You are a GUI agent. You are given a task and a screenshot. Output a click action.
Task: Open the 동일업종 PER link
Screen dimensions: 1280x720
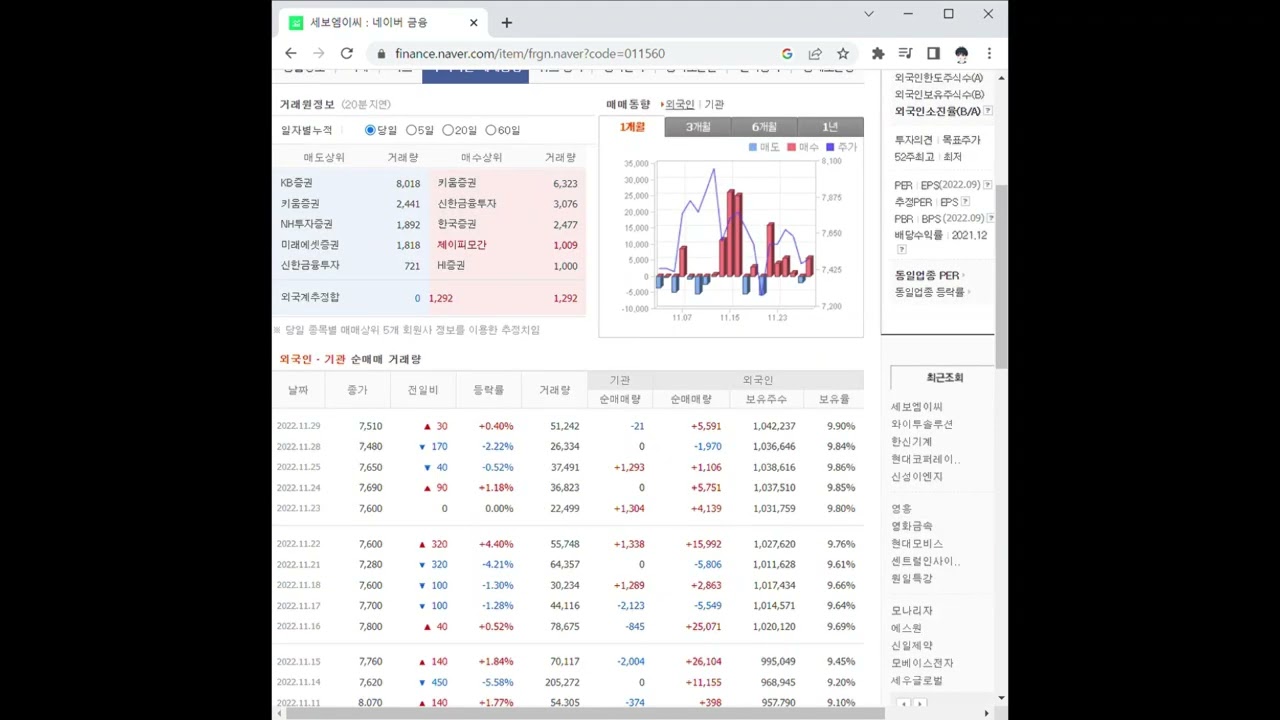pos(927,275)
